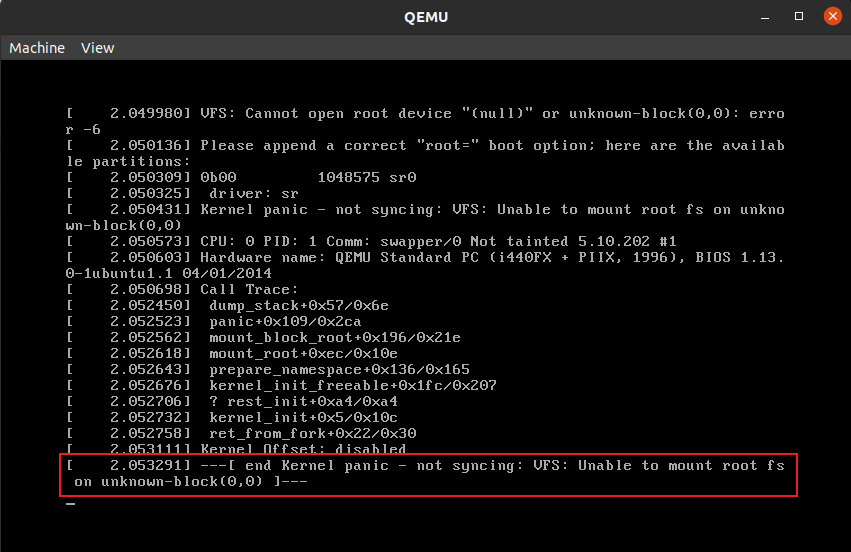The image size is (851, 552).
Task: Click the "Call Trace:" line
Action: pyautogui.click(x=182, y=289)
